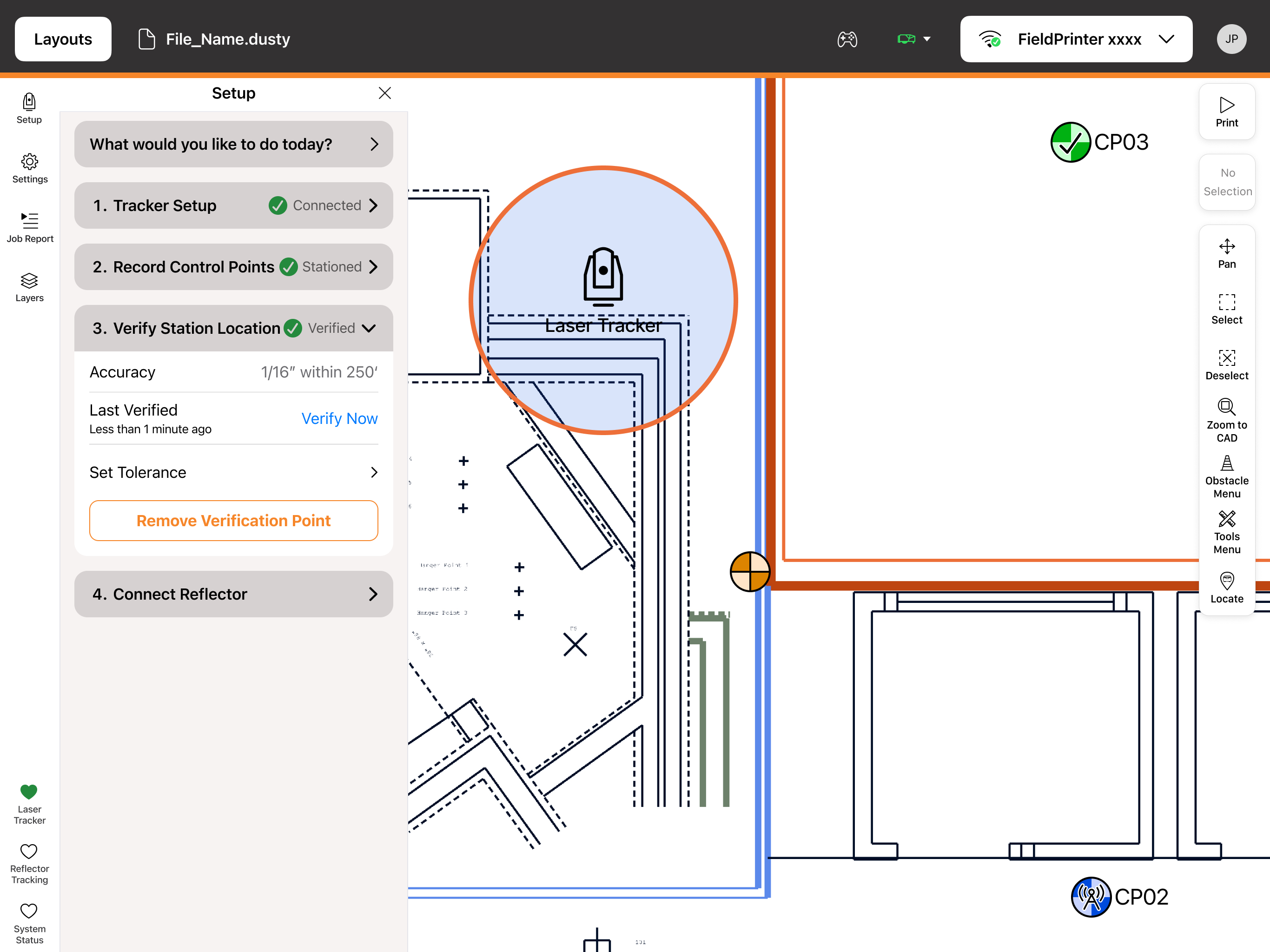This screenshot has width=1270, height=952.
Task: Open the FieldPrinter xxxx device dropdown
Action: (x=1076, y=39)
